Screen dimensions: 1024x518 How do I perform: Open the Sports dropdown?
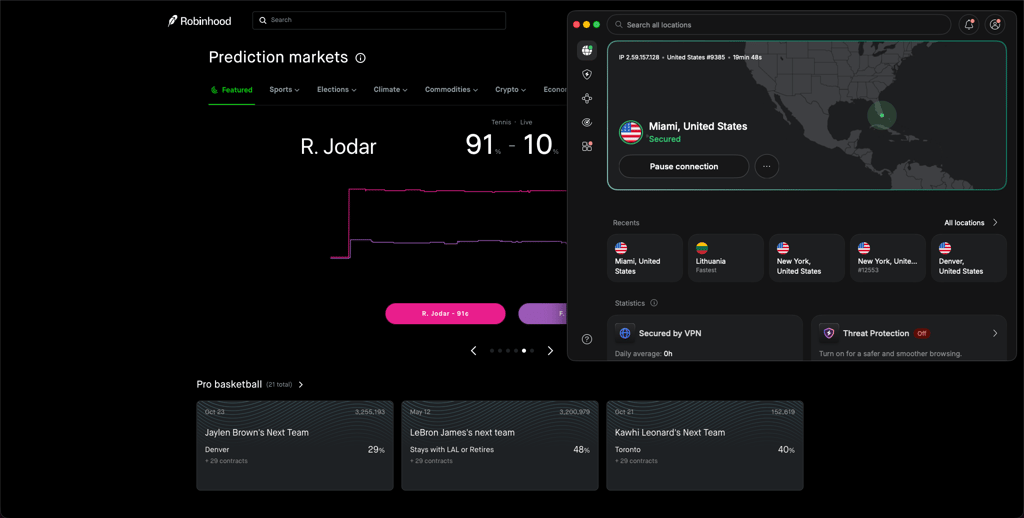(284, 89)
